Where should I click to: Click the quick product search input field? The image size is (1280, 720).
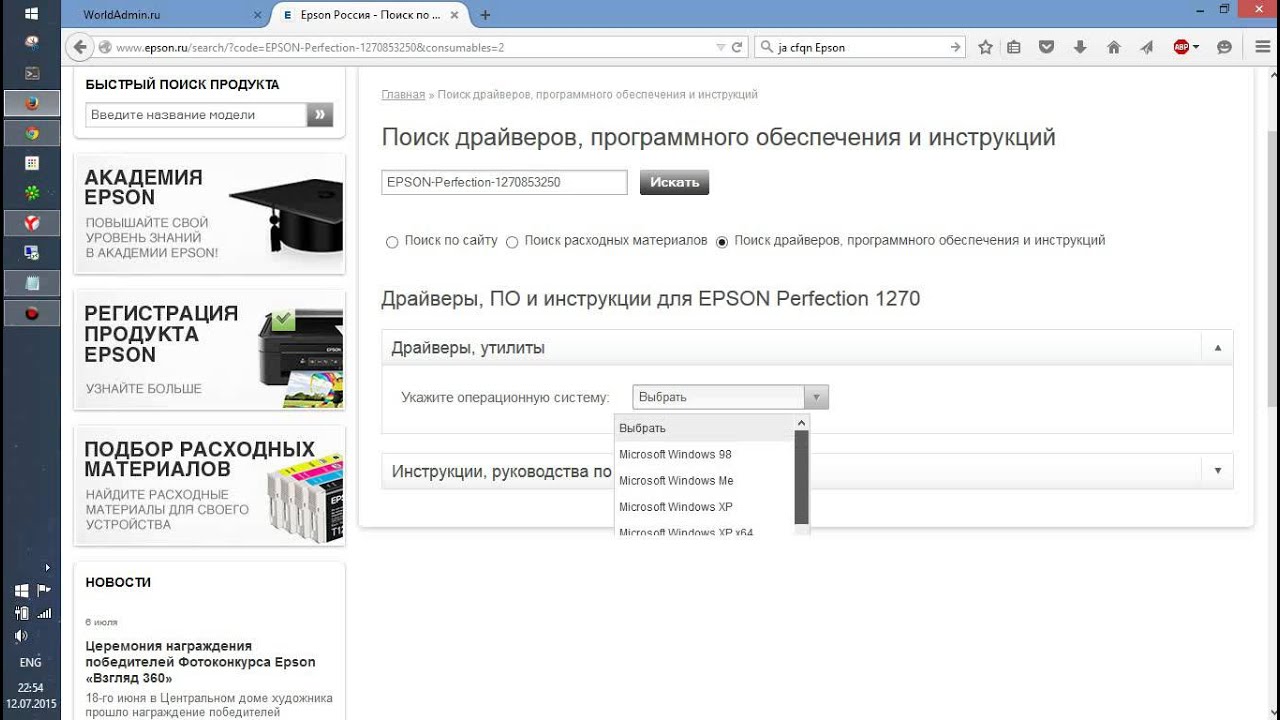[196, 115]
